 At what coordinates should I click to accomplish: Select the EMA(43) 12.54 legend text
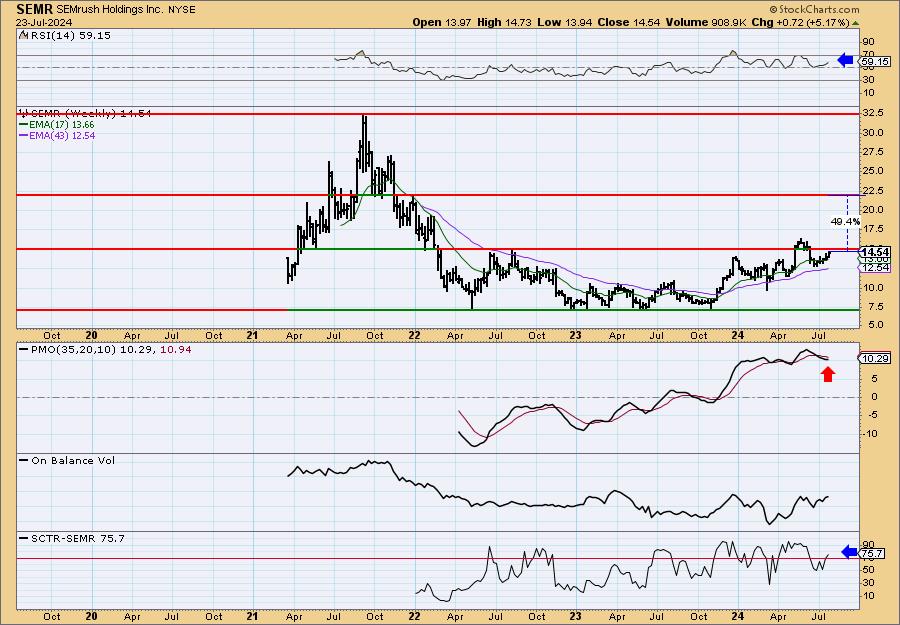coord(62,136)
